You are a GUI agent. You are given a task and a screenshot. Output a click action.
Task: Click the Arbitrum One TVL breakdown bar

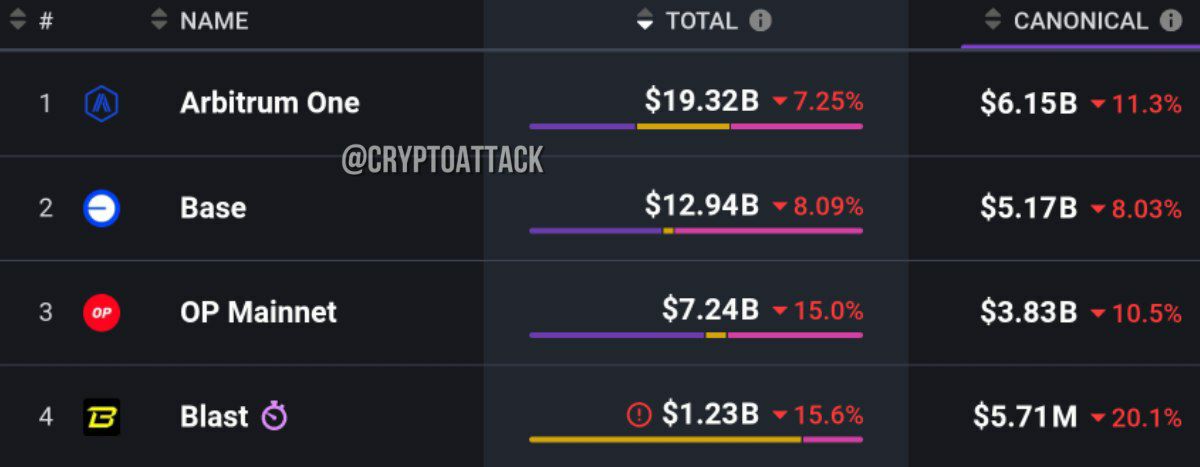point(696,126)
